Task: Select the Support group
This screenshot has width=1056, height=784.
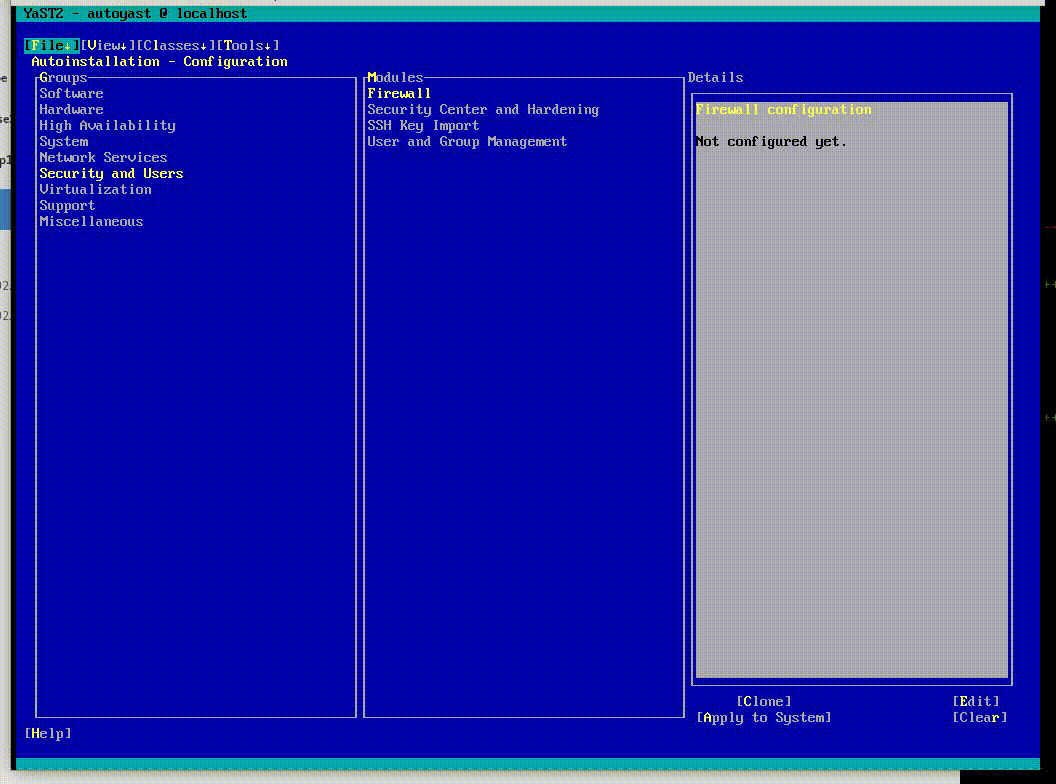Action: tap(67, 205)
